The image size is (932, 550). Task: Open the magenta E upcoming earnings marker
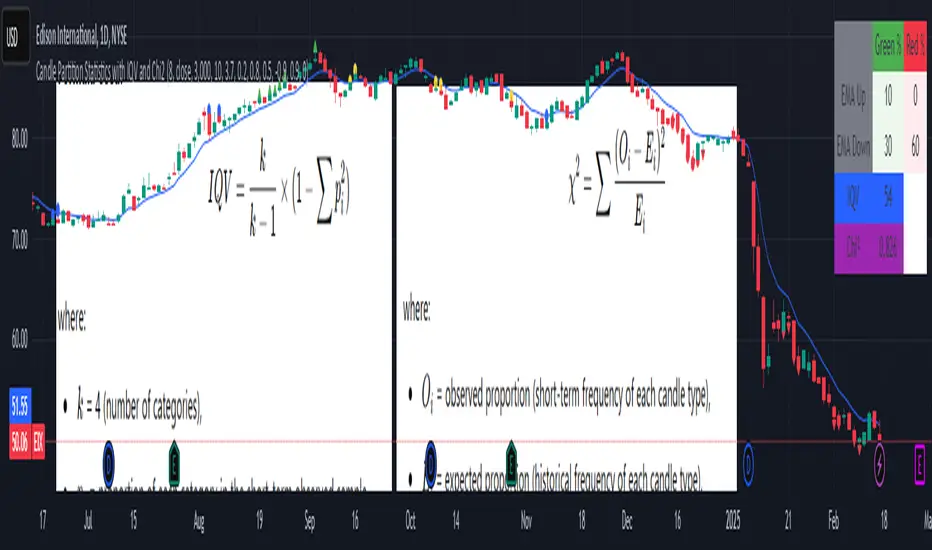(920, 463)
